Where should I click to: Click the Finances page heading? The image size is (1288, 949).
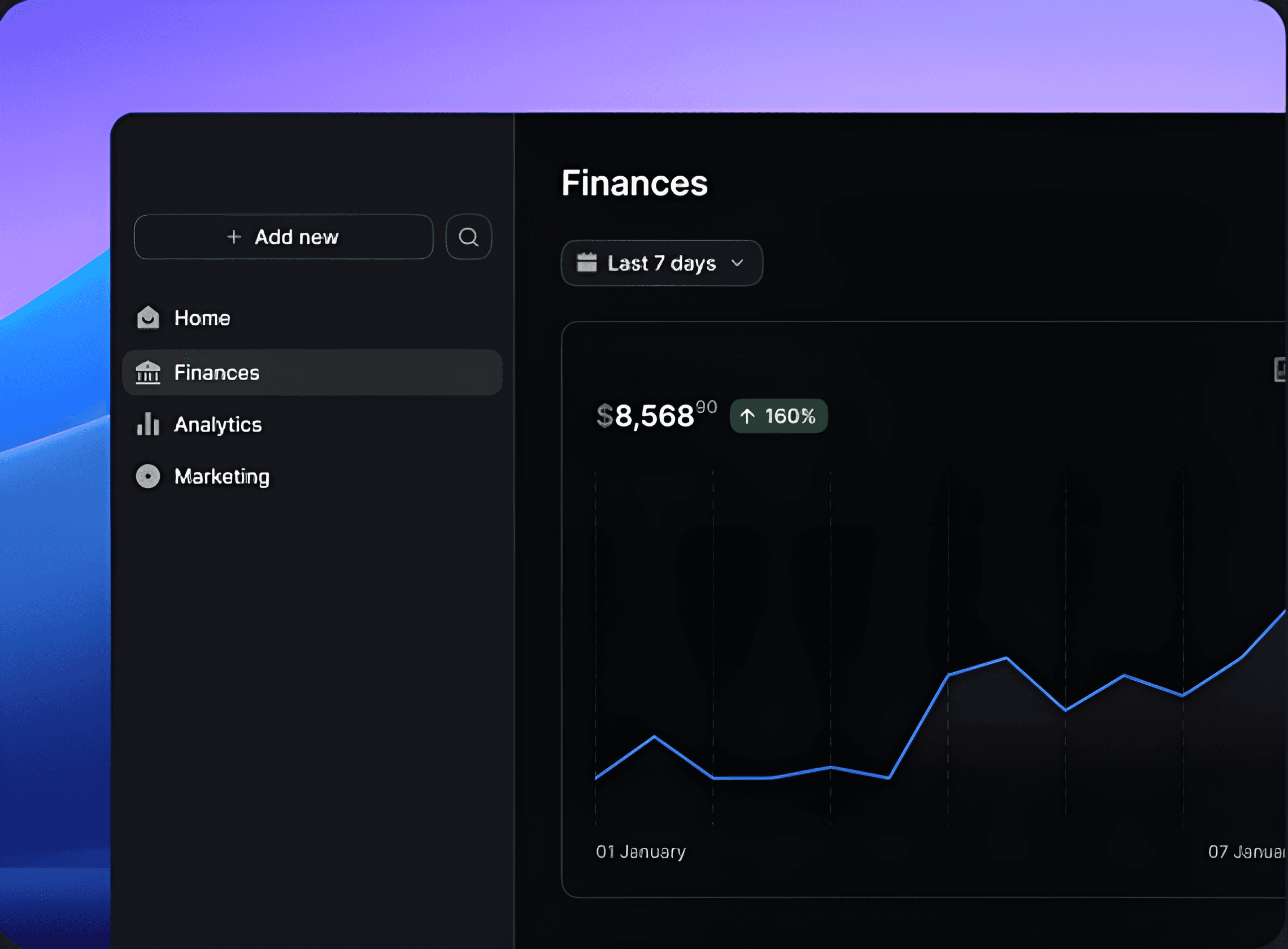[634, 183]
